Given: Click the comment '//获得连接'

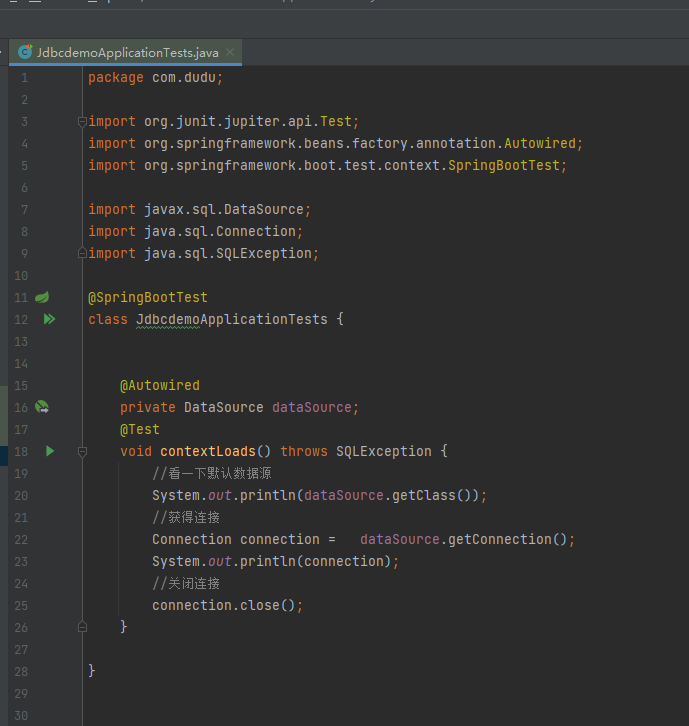Looking at the screenshot, I should 186,517.
